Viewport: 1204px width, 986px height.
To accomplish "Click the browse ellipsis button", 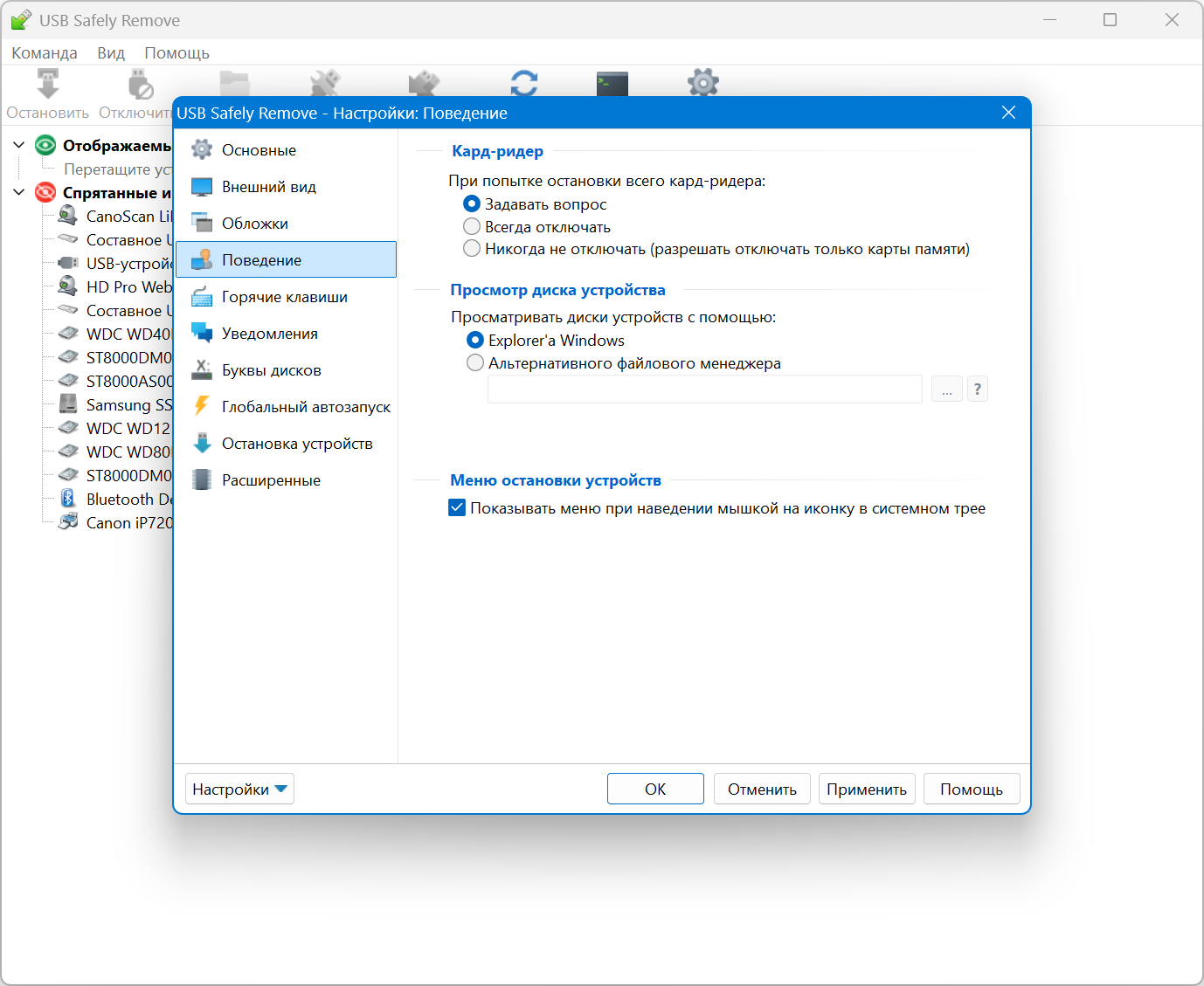I will [947, 390].
